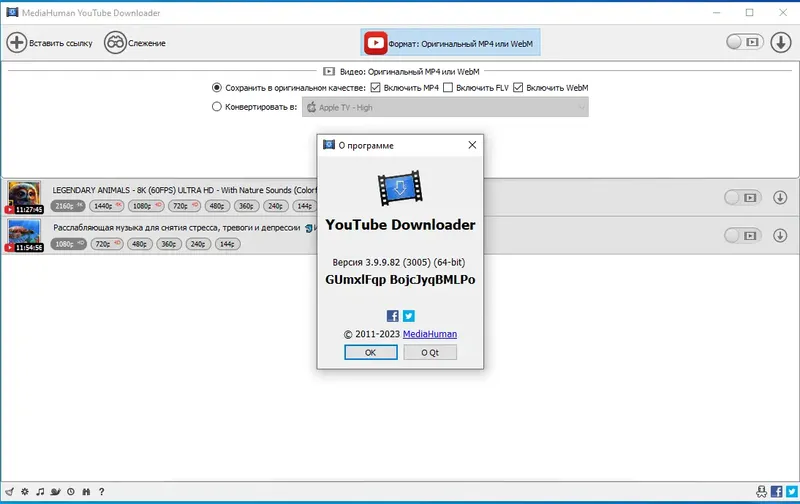Image resolution: width=800 pixels, height=504 pixels.
Task: Click the binoculars search icon in status bar
Action: pyautogui.click(x=86, y=492)
